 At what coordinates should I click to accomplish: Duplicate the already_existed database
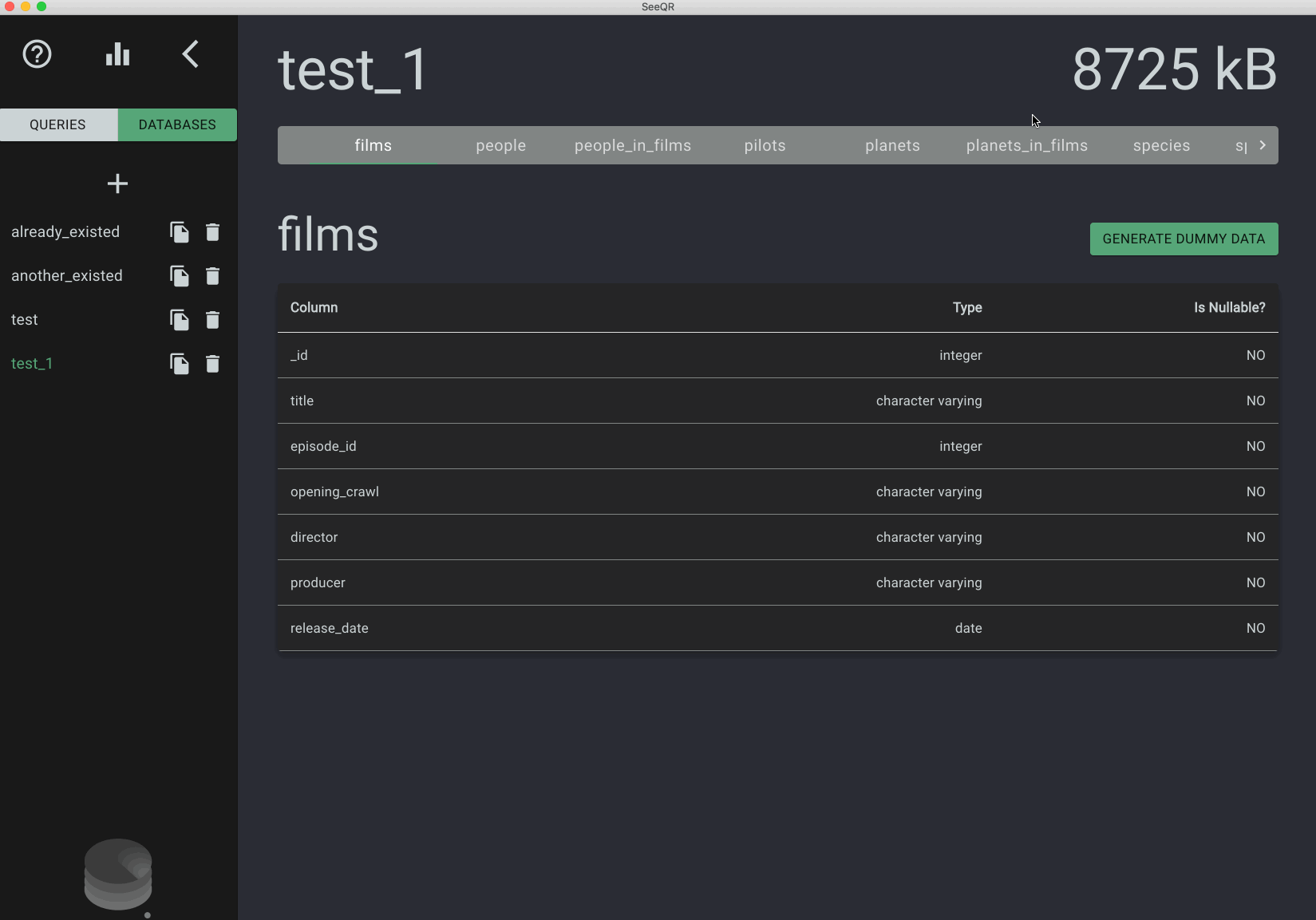coord(180,232)
